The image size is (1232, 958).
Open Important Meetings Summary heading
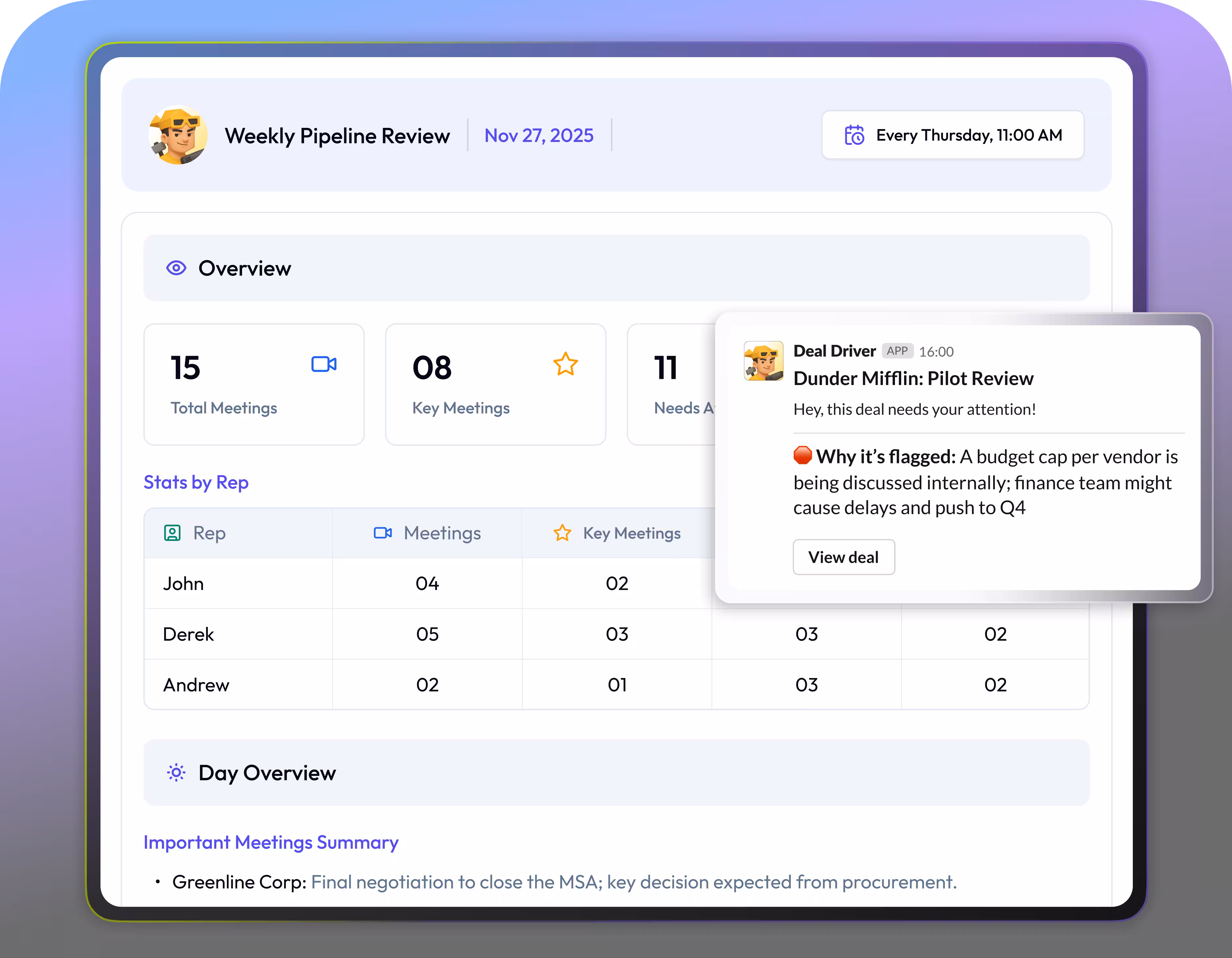[x=271, y=842]
